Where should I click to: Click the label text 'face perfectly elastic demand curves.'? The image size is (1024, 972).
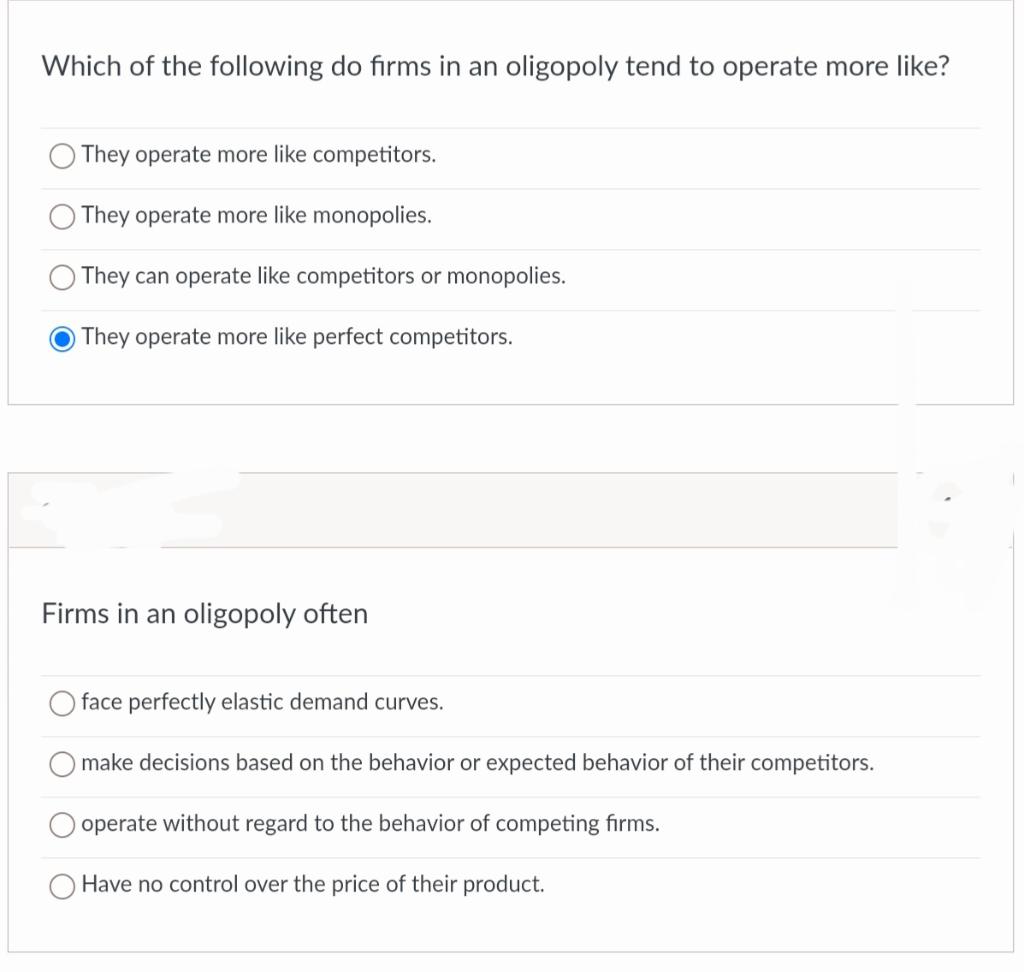pyautogui.click(x=262, y=702)
